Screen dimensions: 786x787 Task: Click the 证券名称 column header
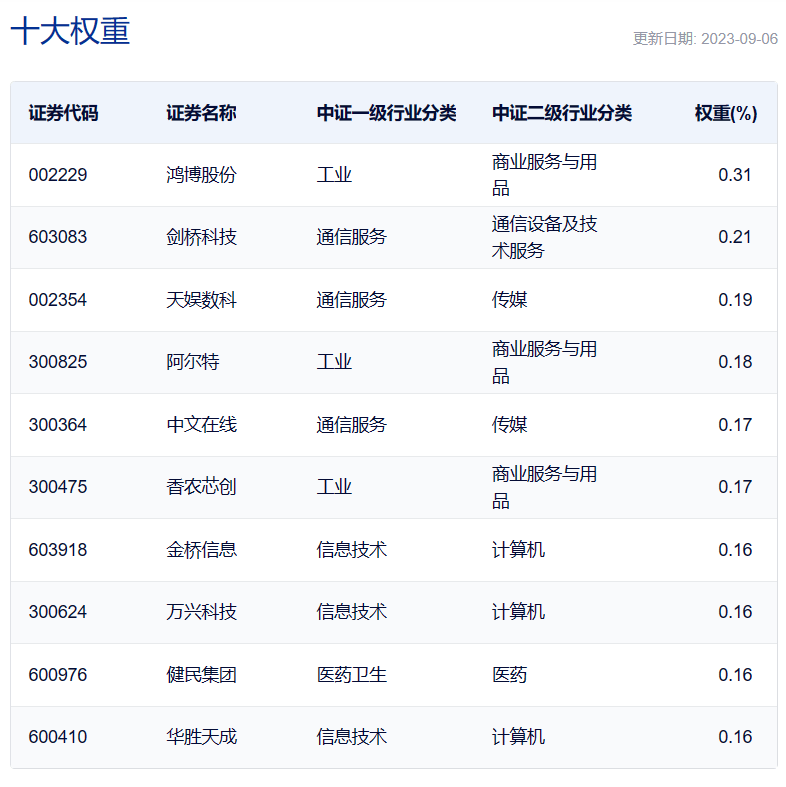coord(201,113)
